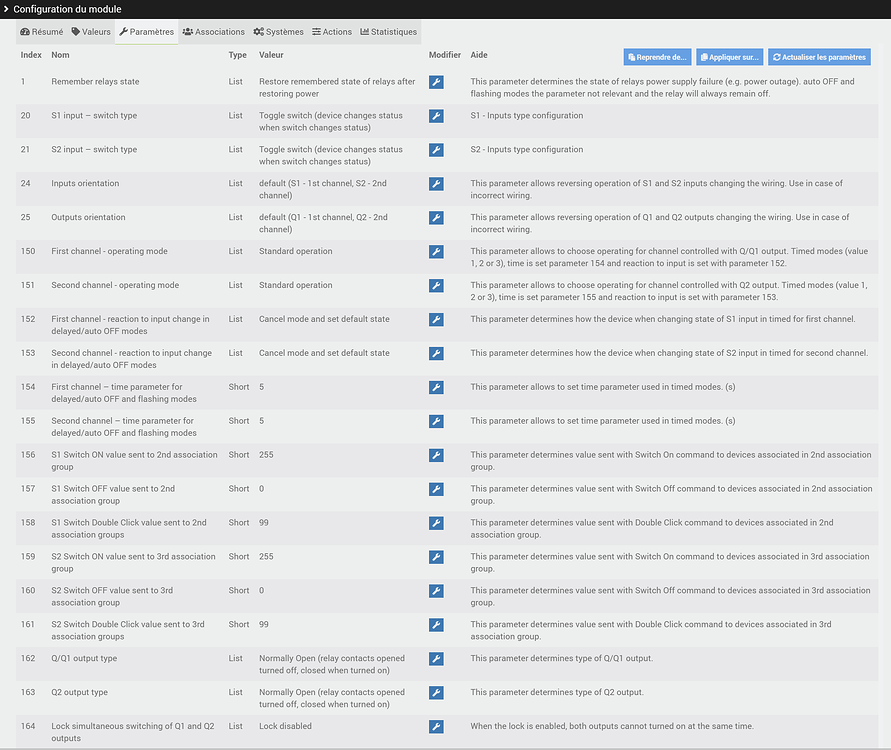Edit First channel operating mode via wrench
This screenshot has height=750, width=891.
point(436,252)
